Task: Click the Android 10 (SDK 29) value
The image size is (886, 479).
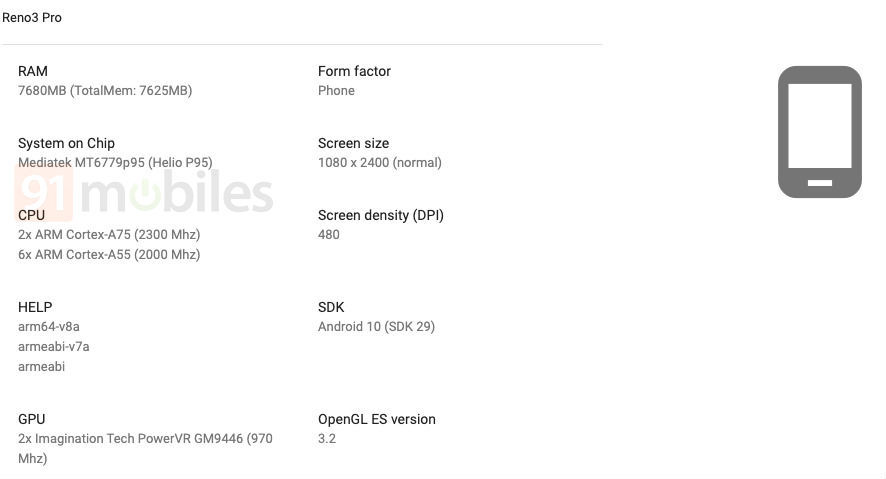Action: click(376, 326)
